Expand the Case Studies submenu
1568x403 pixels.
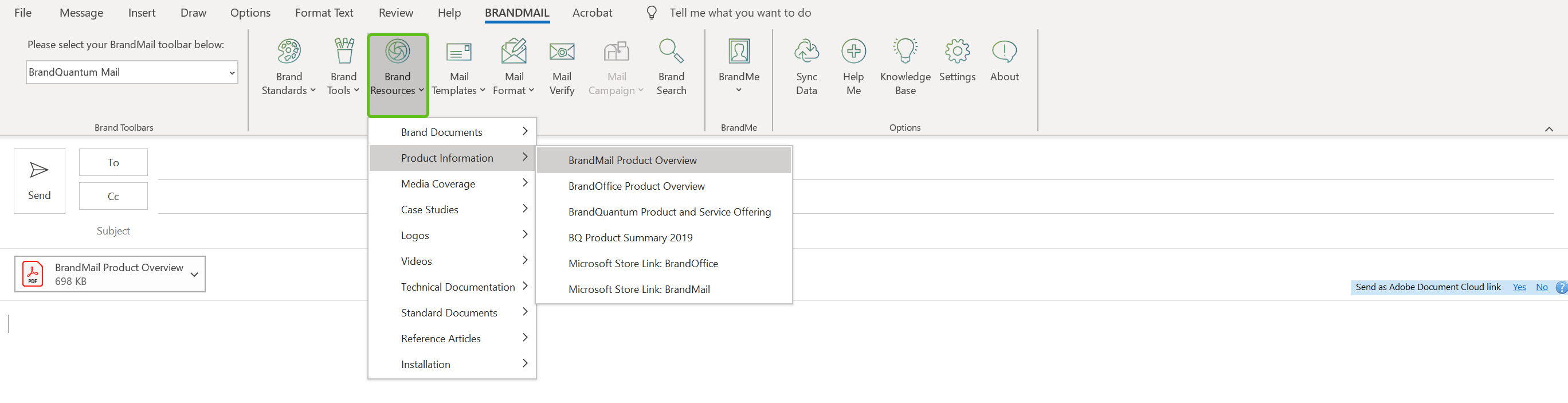pos(452,209)
